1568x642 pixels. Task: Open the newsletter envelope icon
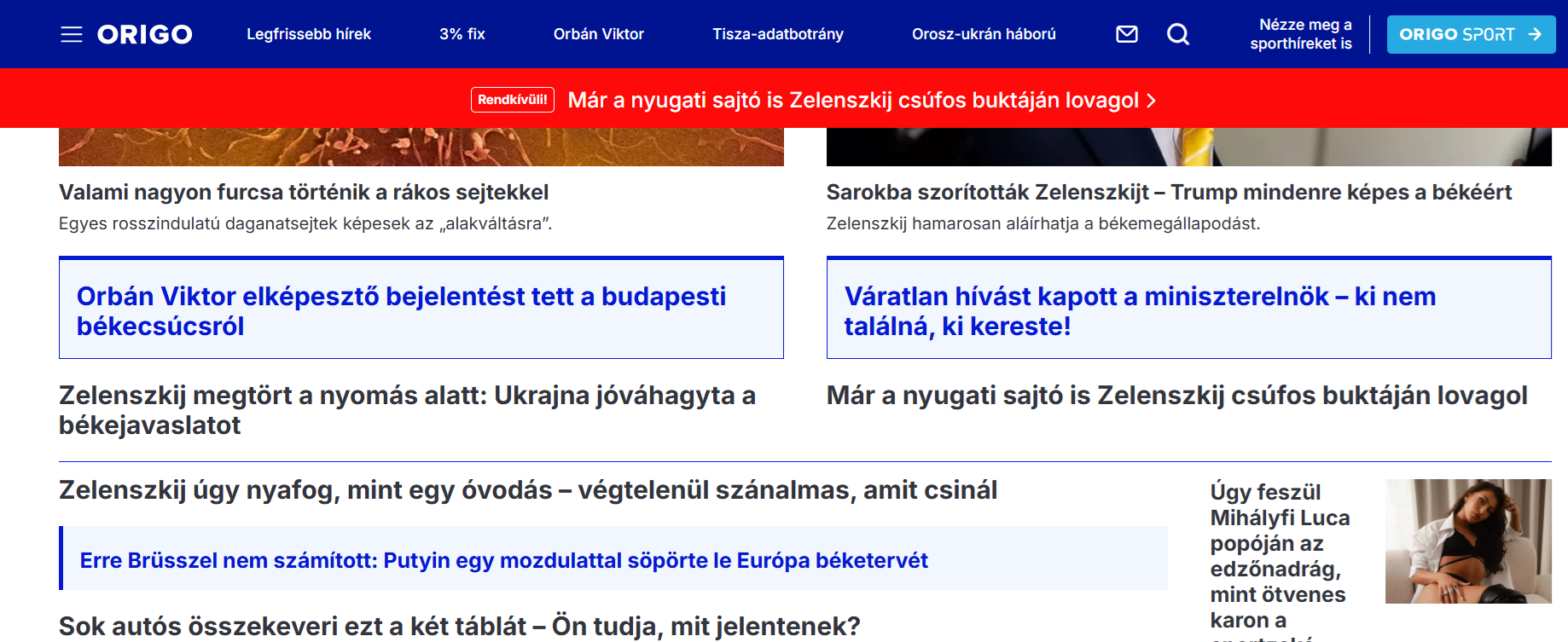[1127, 34]
